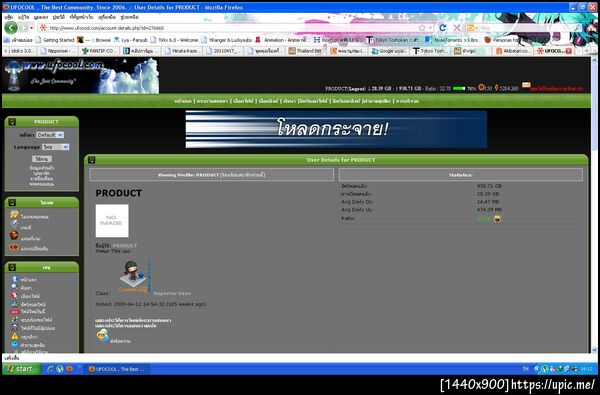Viewport: 600px width, 395px height.
Task: Click the orange envelope message icon in header
Action: [526, 85]
